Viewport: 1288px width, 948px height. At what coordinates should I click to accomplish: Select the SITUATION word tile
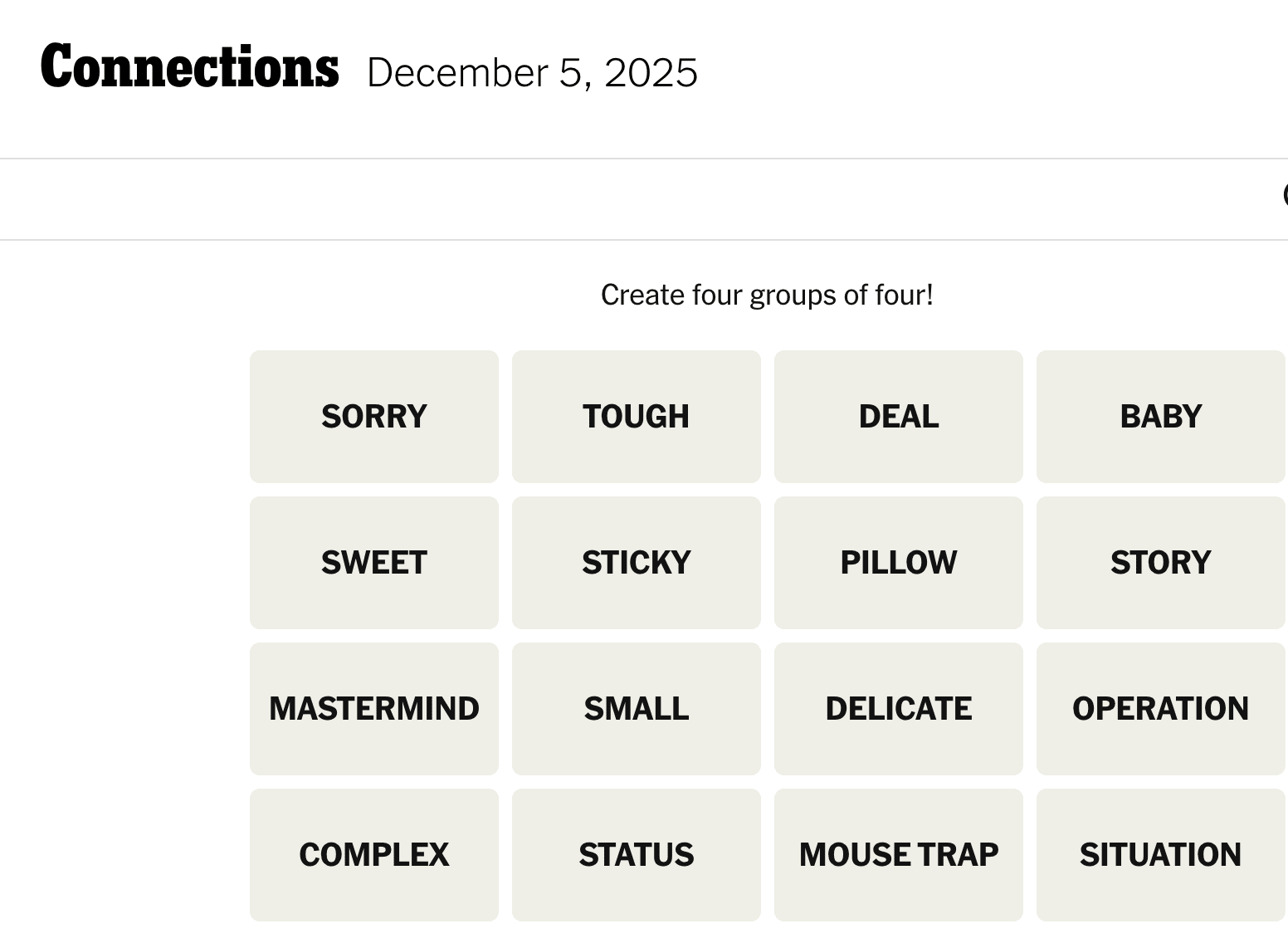point(1160,854)
